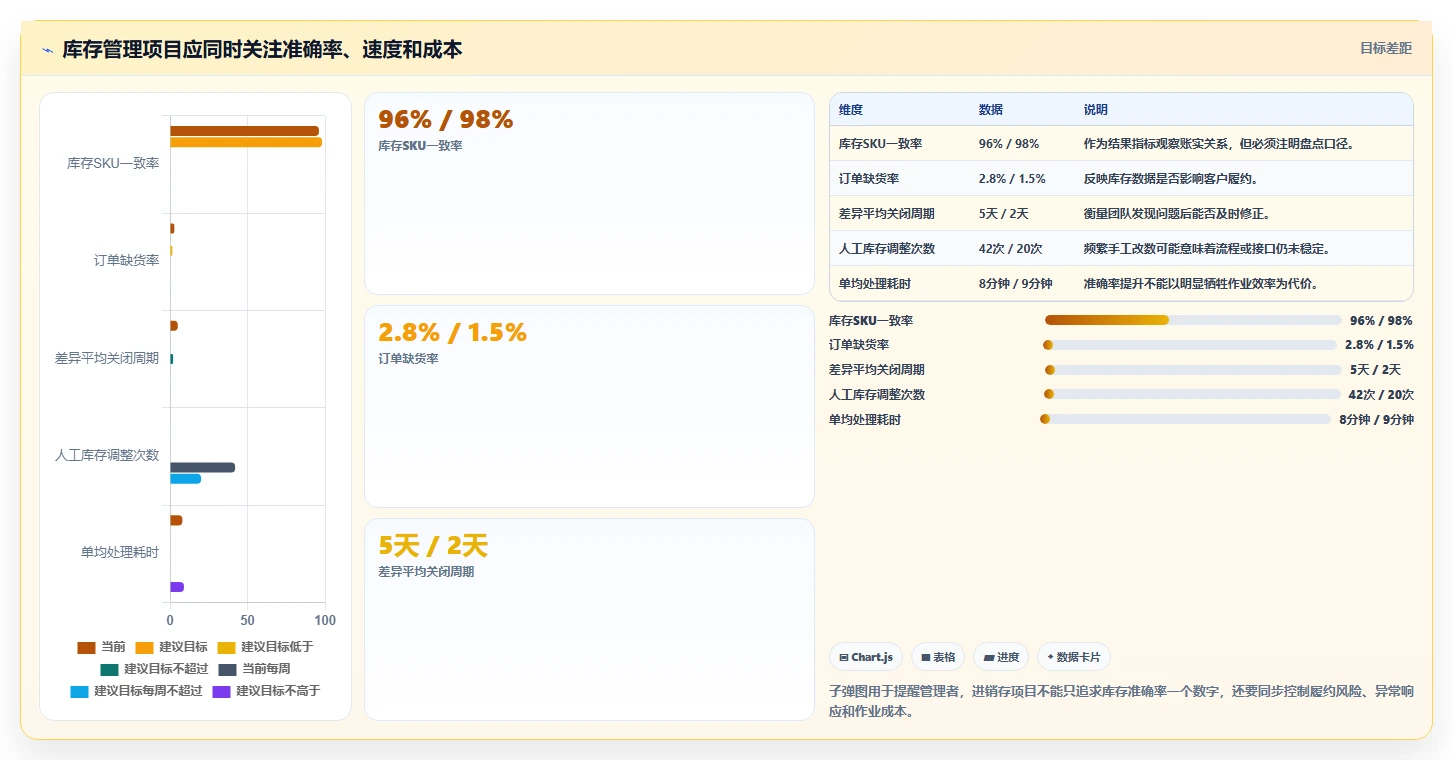Screen dimensions: 1453x760
Task: Toggle the teal 建议目标不超过 legend dataset
Action: (155, 669)
